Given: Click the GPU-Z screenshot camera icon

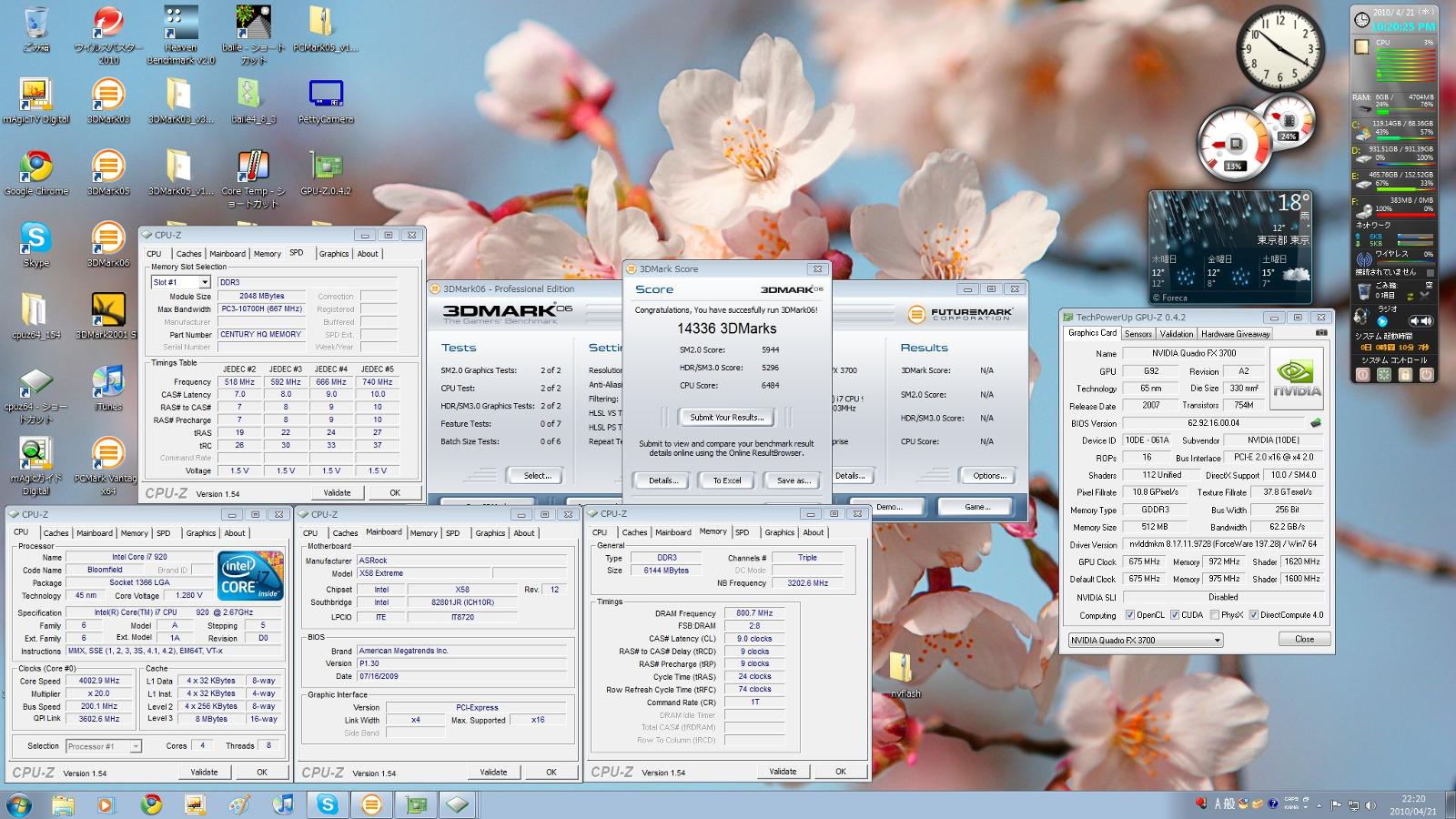Looking at the screenshot, I should click(1321, 333).
